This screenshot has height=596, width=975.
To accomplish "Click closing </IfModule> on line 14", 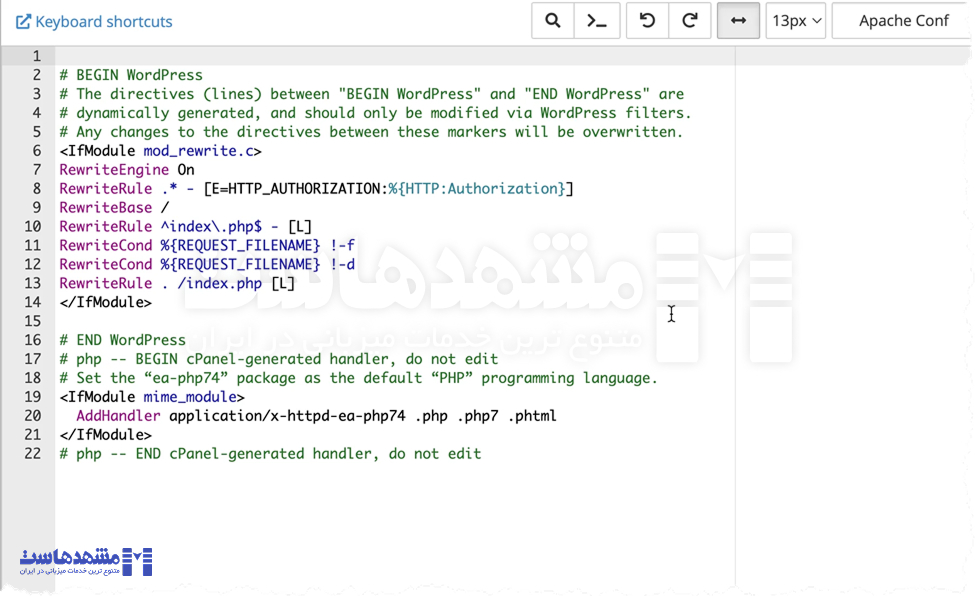I will (x=105, y=302).
